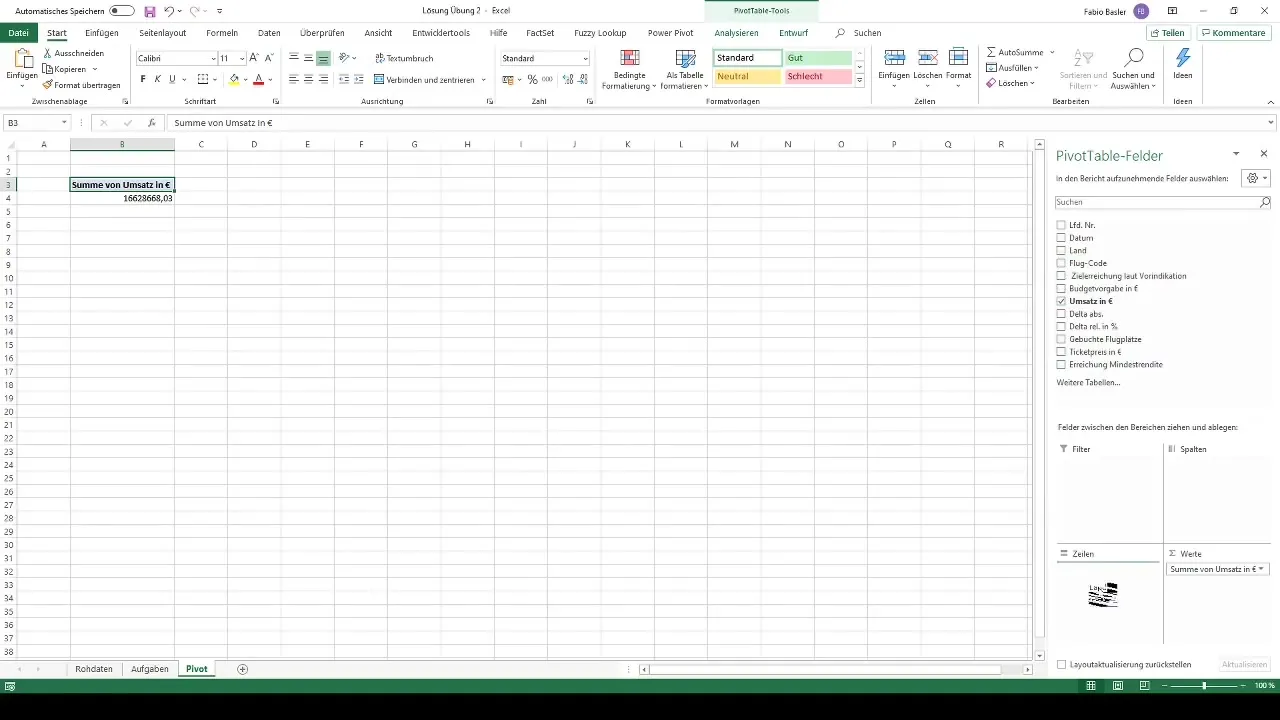Expand the formula bar chevron

[1271, 123]
